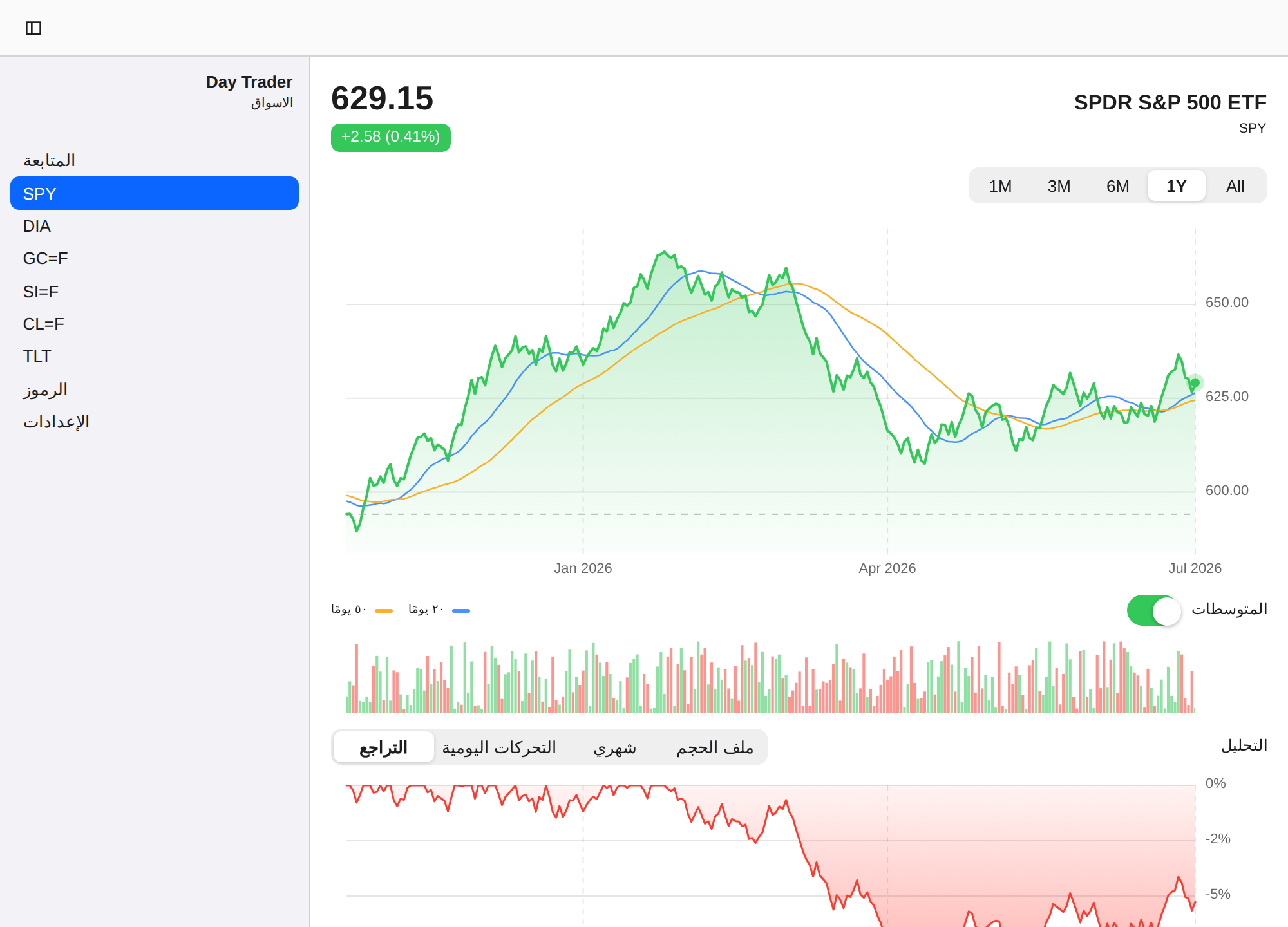
Task: Open the ملف الحجم volume profile tab
Action: click(x=715, y=747)
